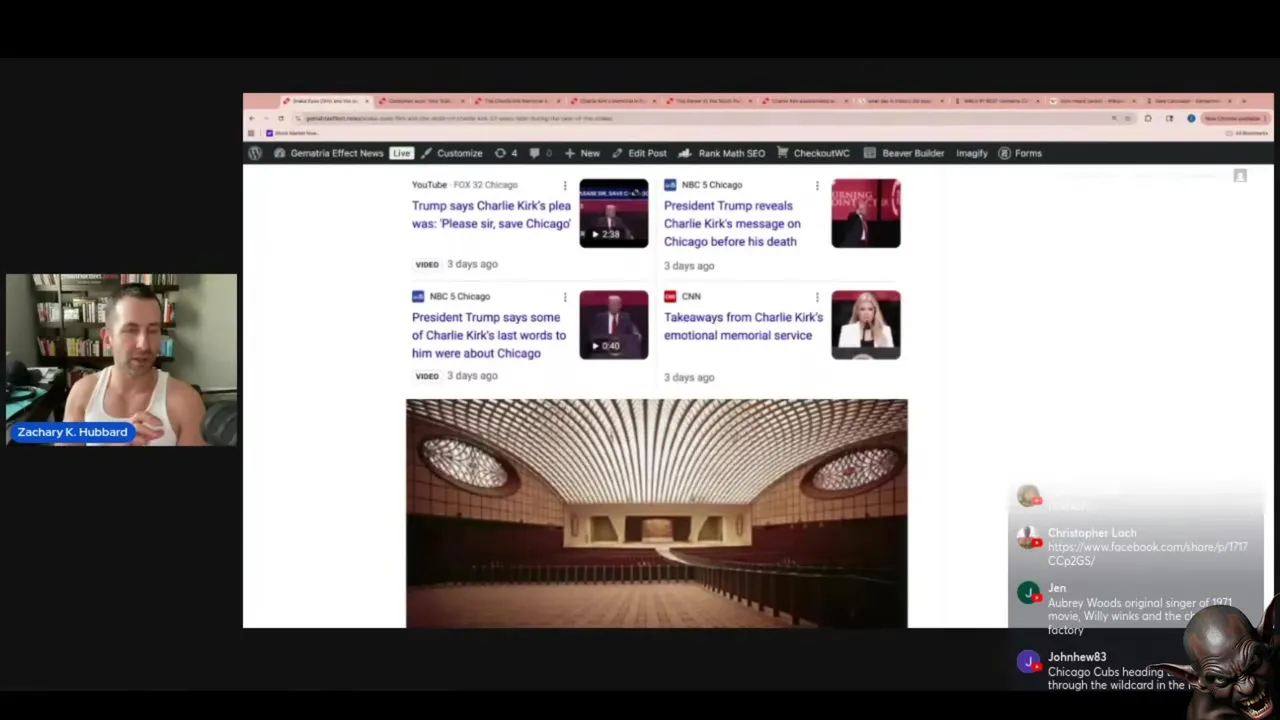Screen dimensions: 1280x720
Task: Click the VIDEO tag under FOX 32 story
Action: pos(427,264)
